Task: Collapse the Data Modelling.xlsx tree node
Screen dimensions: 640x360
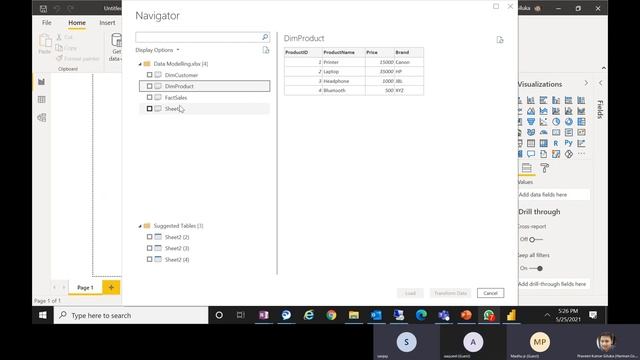Action: 140,64
